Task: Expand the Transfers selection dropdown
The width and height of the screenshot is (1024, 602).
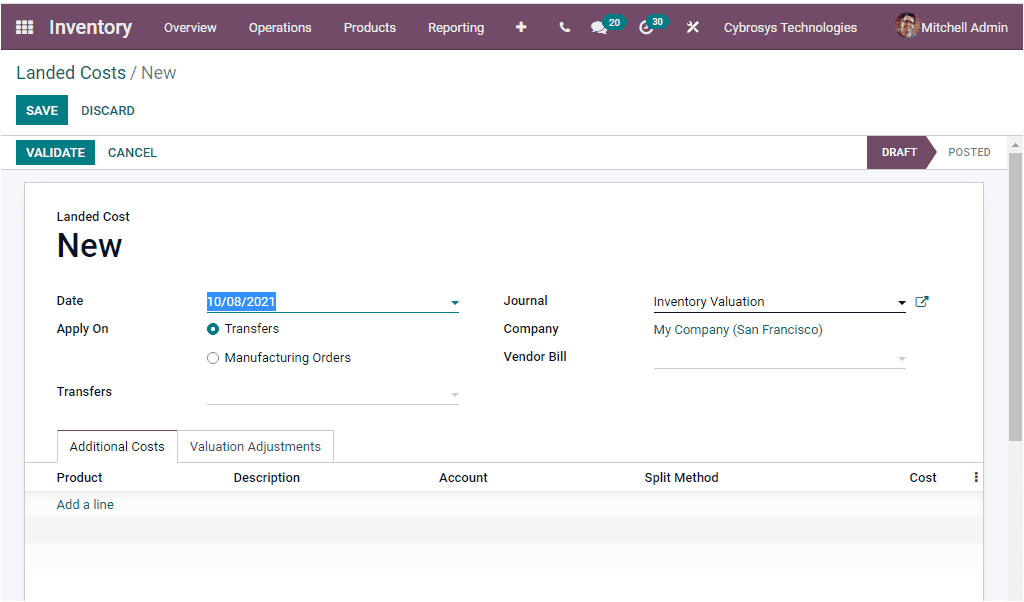Action: click(455, 394)
